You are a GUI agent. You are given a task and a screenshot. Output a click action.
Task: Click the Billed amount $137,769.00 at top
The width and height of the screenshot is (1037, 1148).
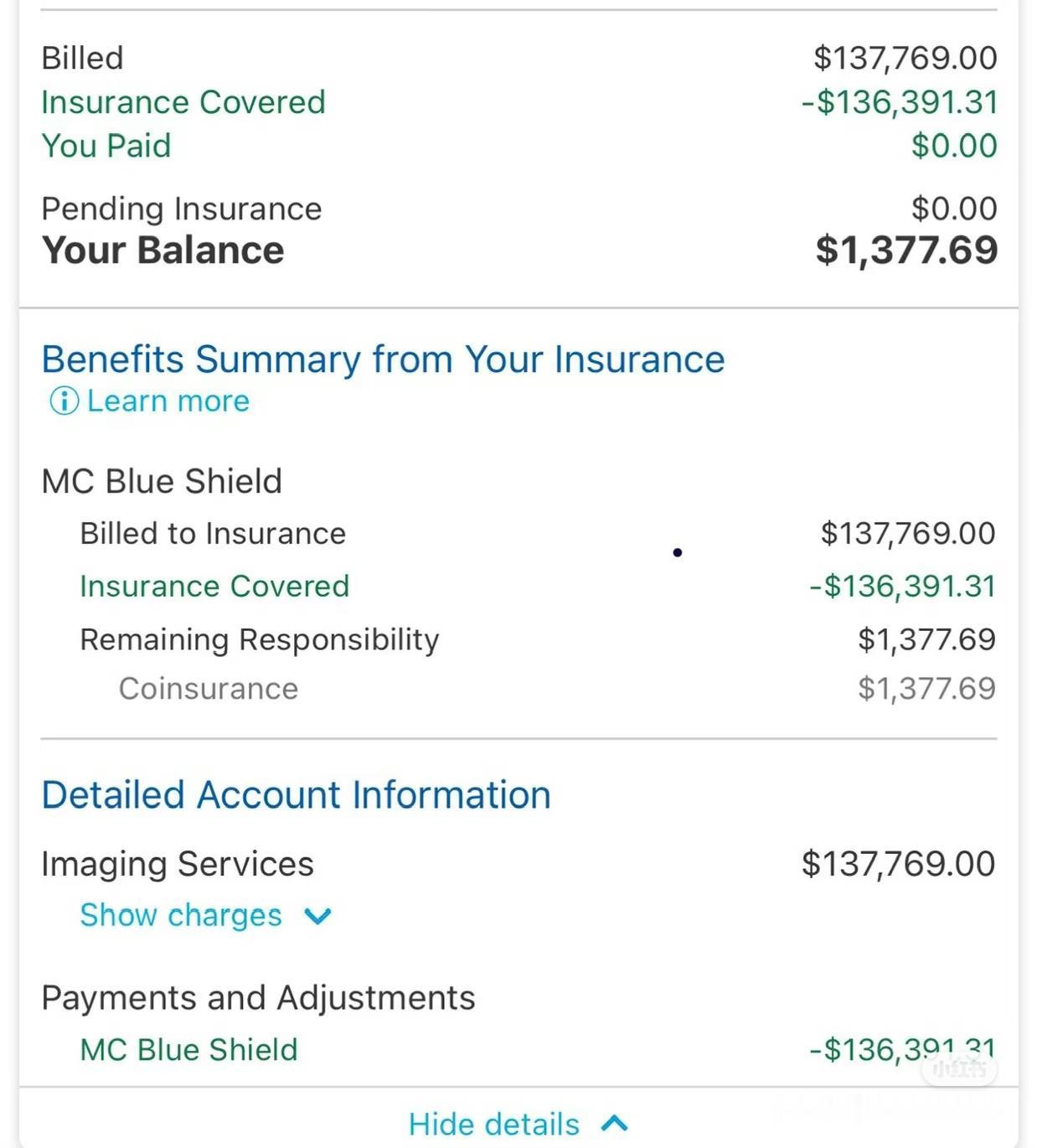pos(905,58)
